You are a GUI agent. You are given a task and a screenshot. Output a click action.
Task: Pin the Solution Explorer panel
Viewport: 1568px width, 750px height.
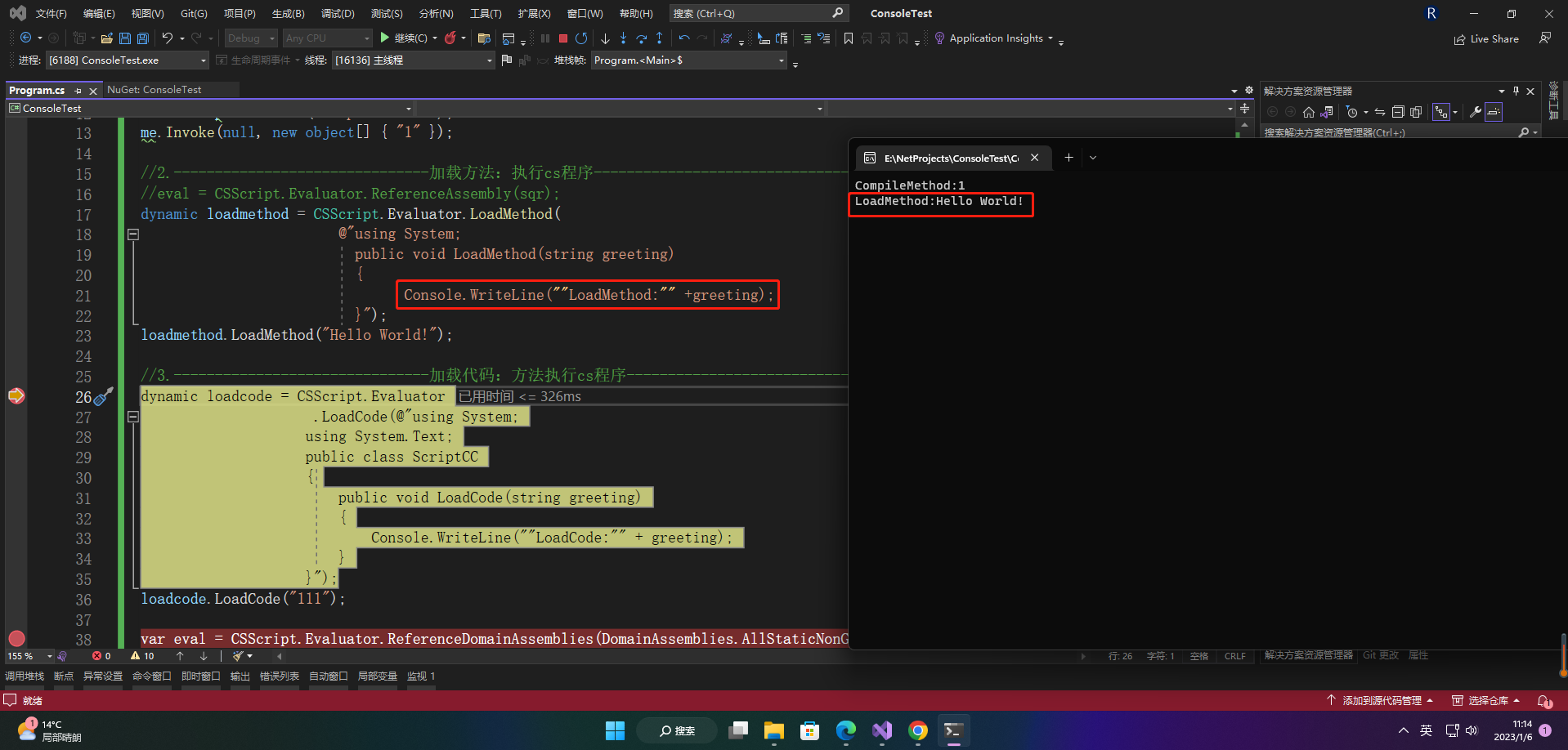coord(1516,91)
